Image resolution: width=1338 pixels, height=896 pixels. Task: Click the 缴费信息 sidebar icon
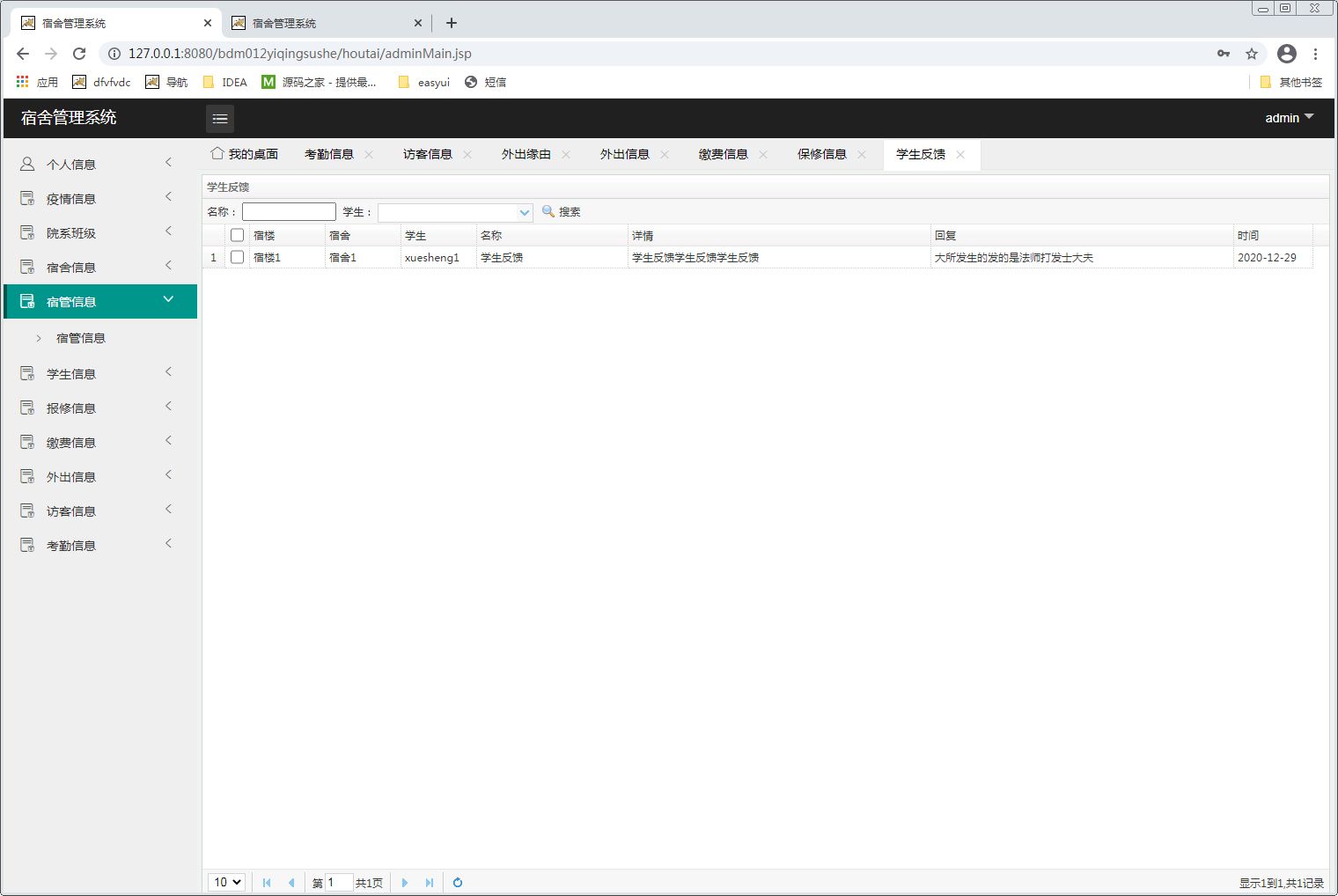tap(27, 442)
